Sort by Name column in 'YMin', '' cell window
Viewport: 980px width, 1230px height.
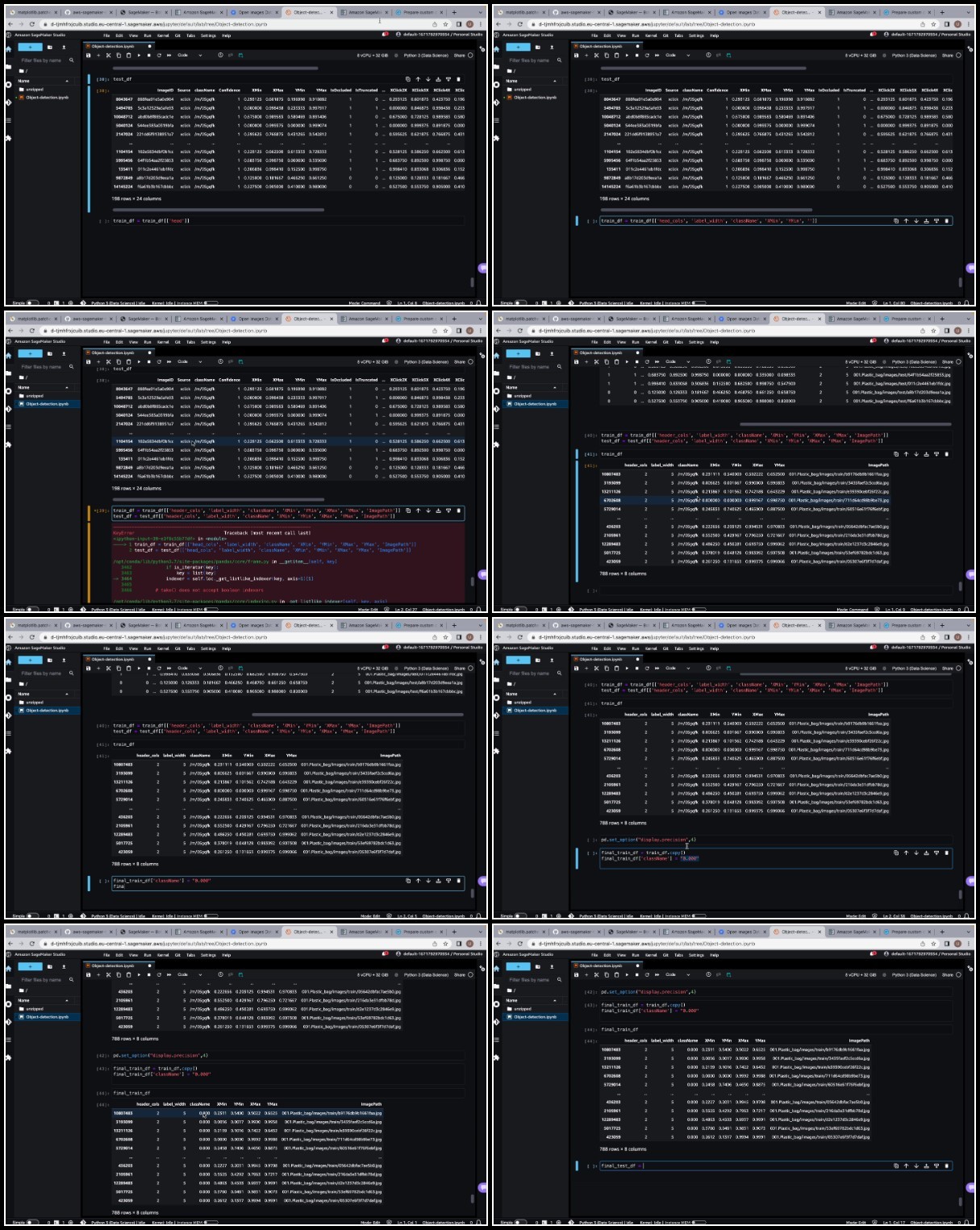click(x=512, y=81)
